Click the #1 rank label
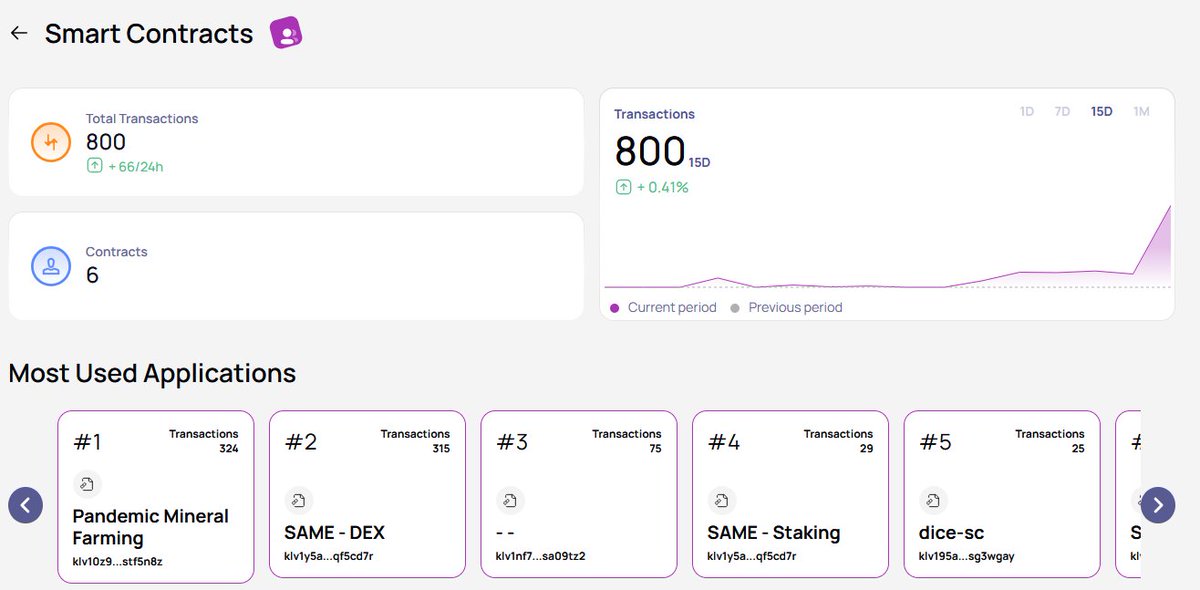The image size is (1200, 590). [x=87, y=442]
